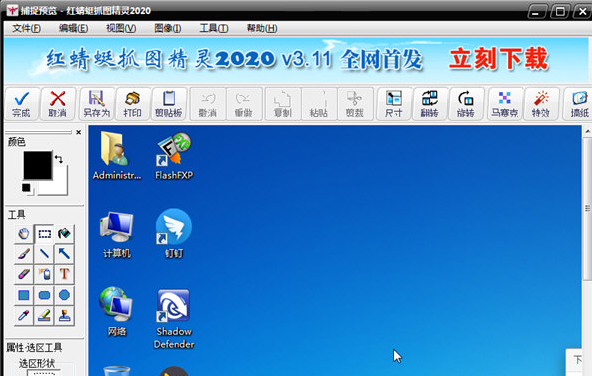The image size is (592, 376).
Task: Click the vertical scrollbar up arrow
Action: pos(587,131)
